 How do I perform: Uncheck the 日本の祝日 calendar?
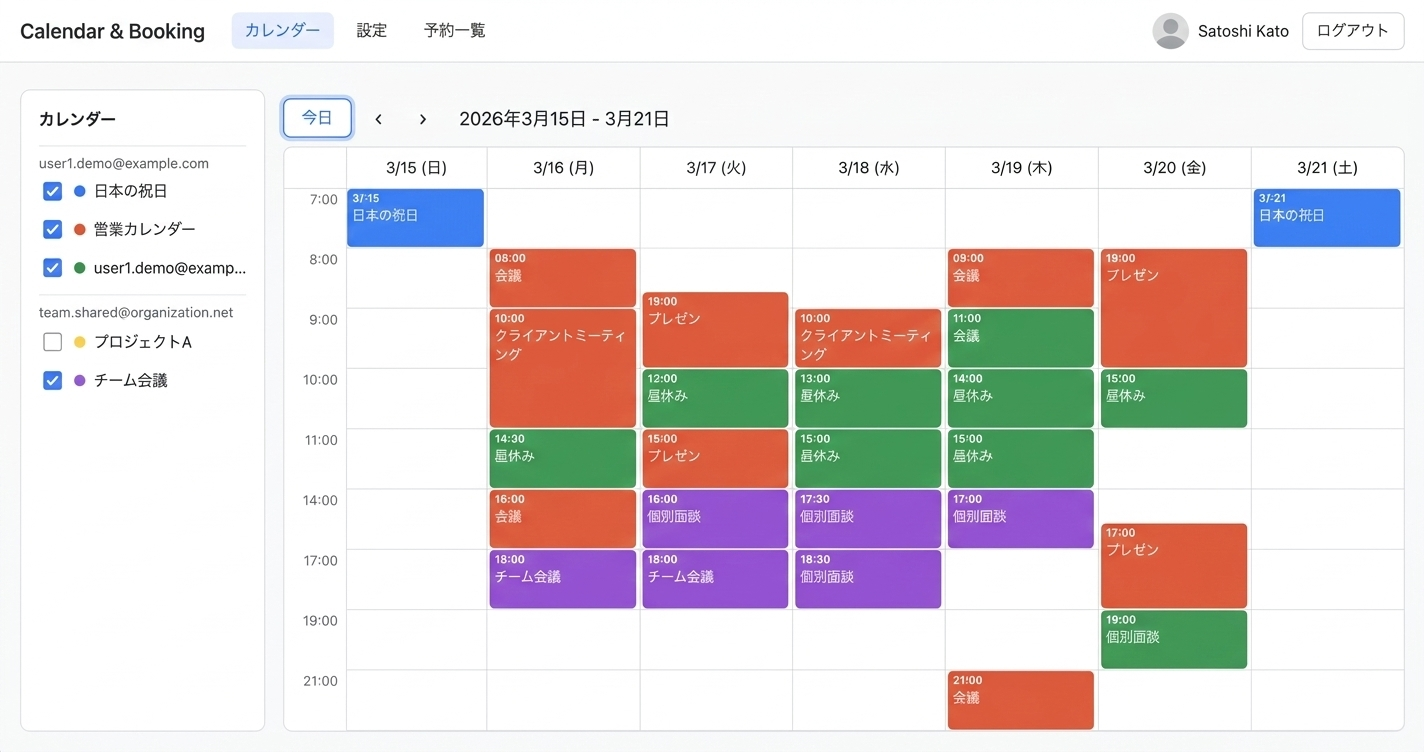pyautogui.click(x=52, y=190)
